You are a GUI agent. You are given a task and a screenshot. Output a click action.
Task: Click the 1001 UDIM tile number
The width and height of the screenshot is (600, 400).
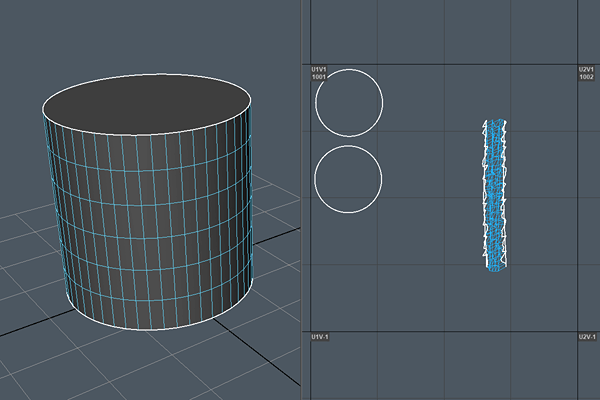tap(320, 77)
